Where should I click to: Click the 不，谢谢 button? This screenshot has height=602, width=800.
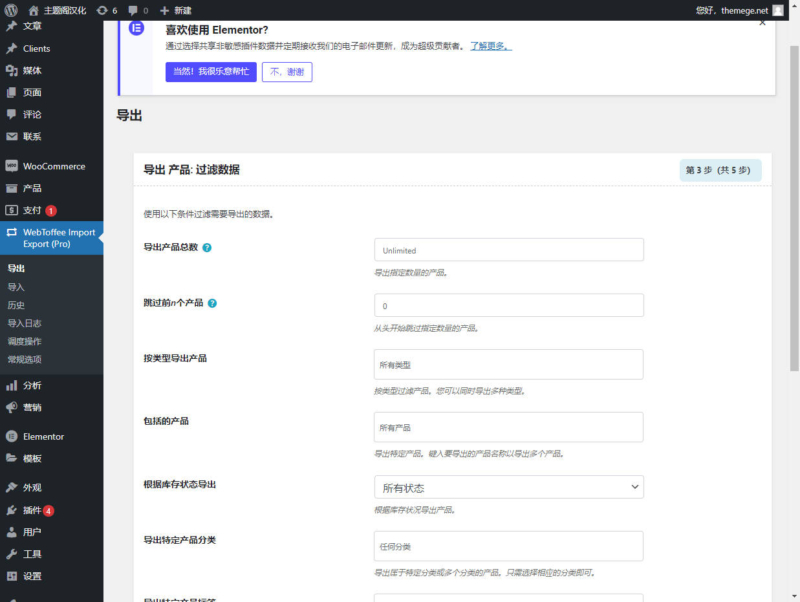(x=287, y=71)
